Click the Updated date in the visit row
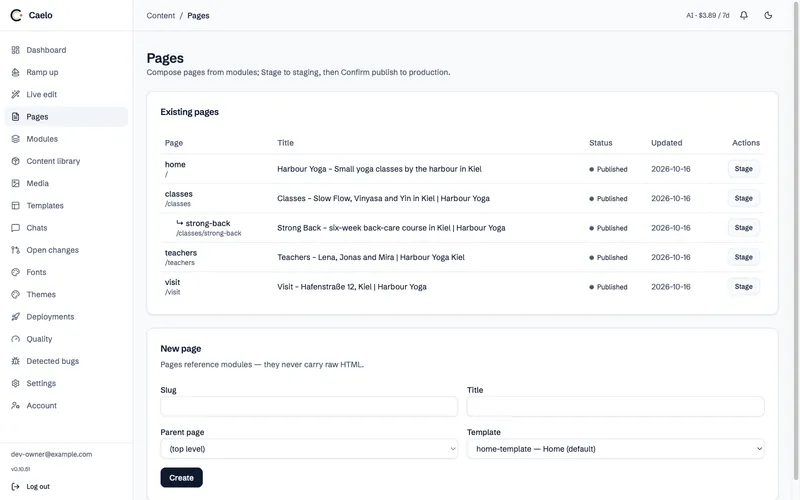Viewport: 800px width, 500px height. point(670,287)
